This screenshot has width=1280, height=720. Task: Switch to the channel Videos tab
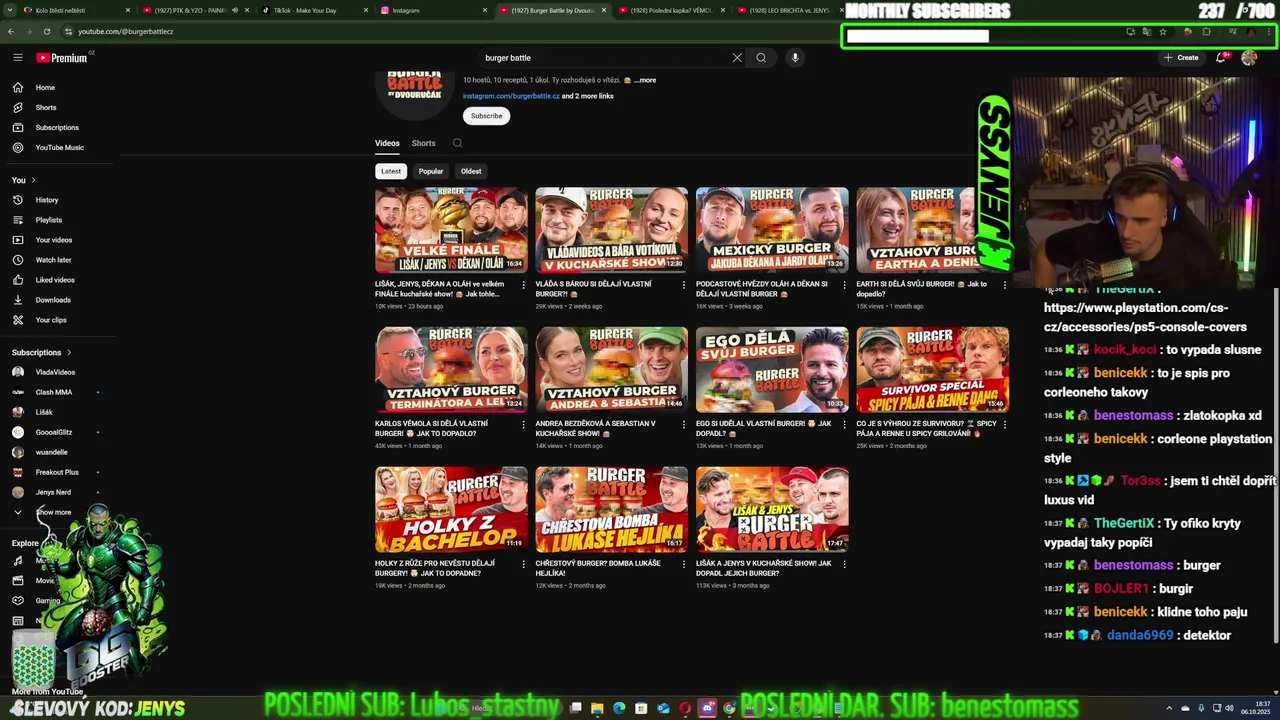(387, 143)
